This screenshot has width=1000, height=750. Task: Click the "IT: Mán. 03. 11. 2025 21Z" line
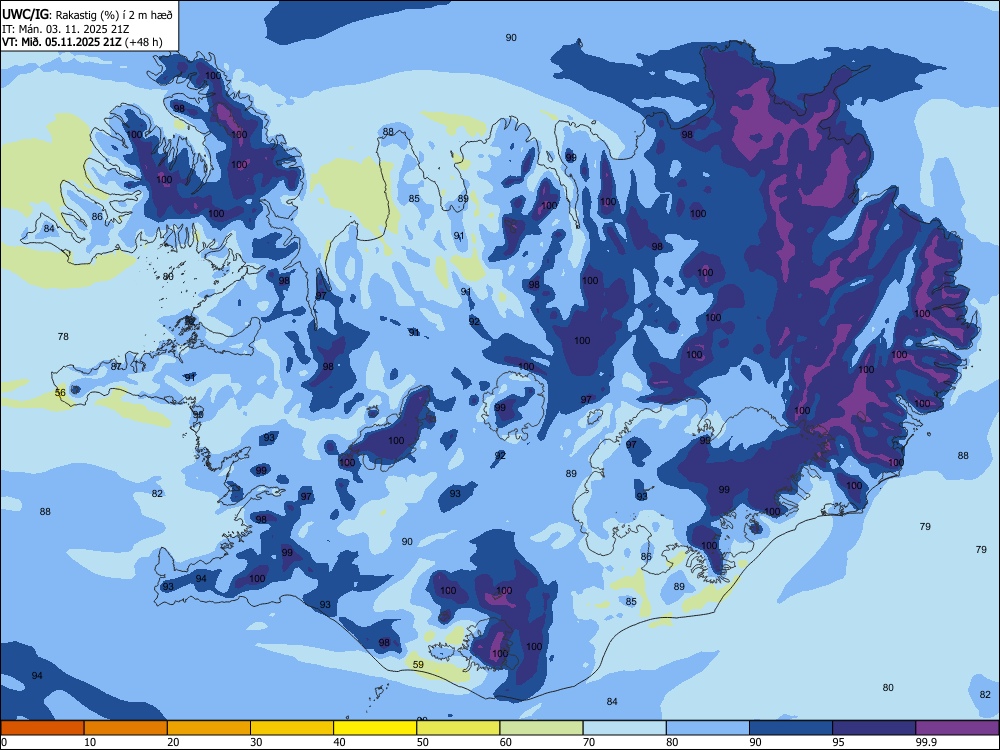(66, 29)
